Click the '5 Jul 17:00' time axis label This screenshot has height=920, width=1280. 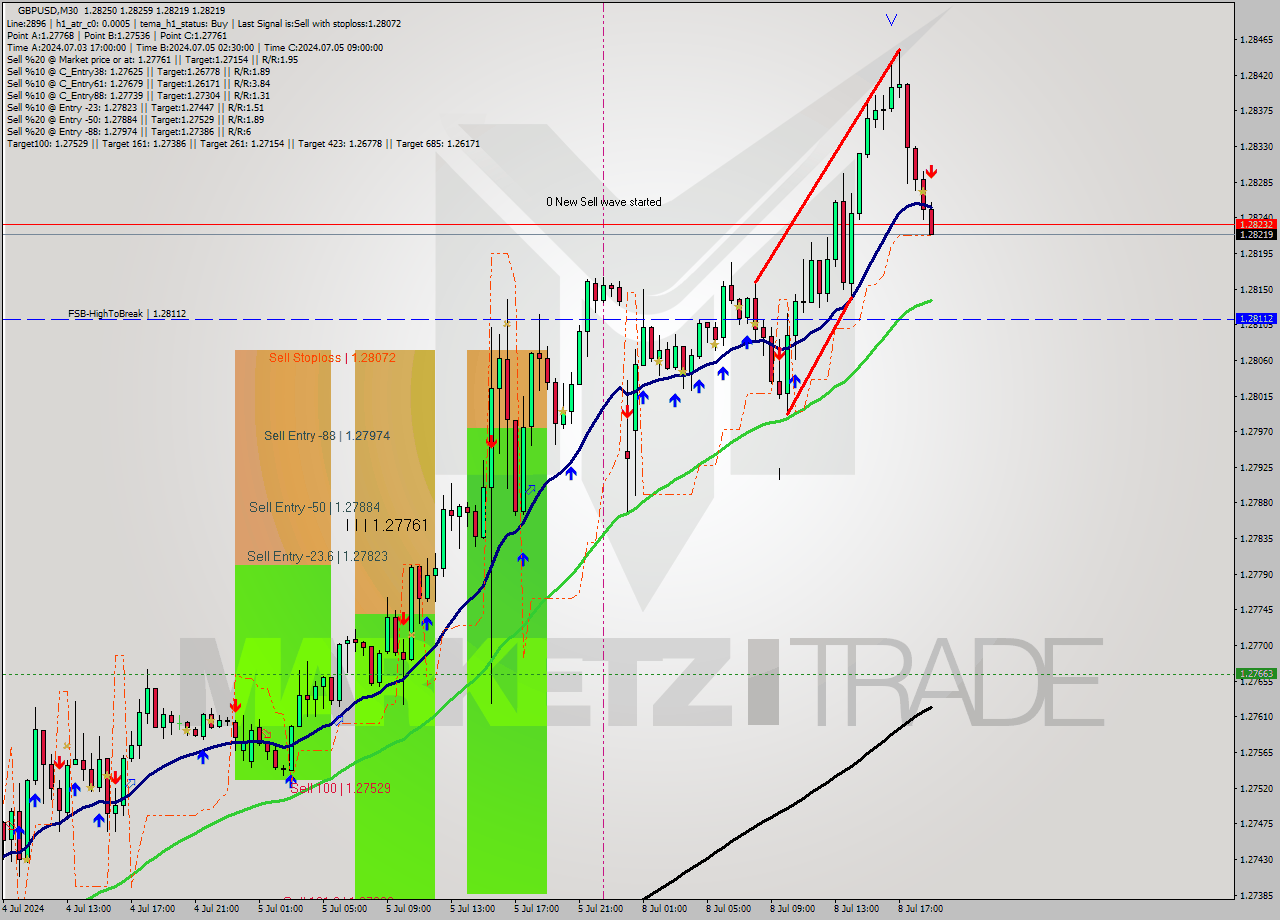(536, 909)
